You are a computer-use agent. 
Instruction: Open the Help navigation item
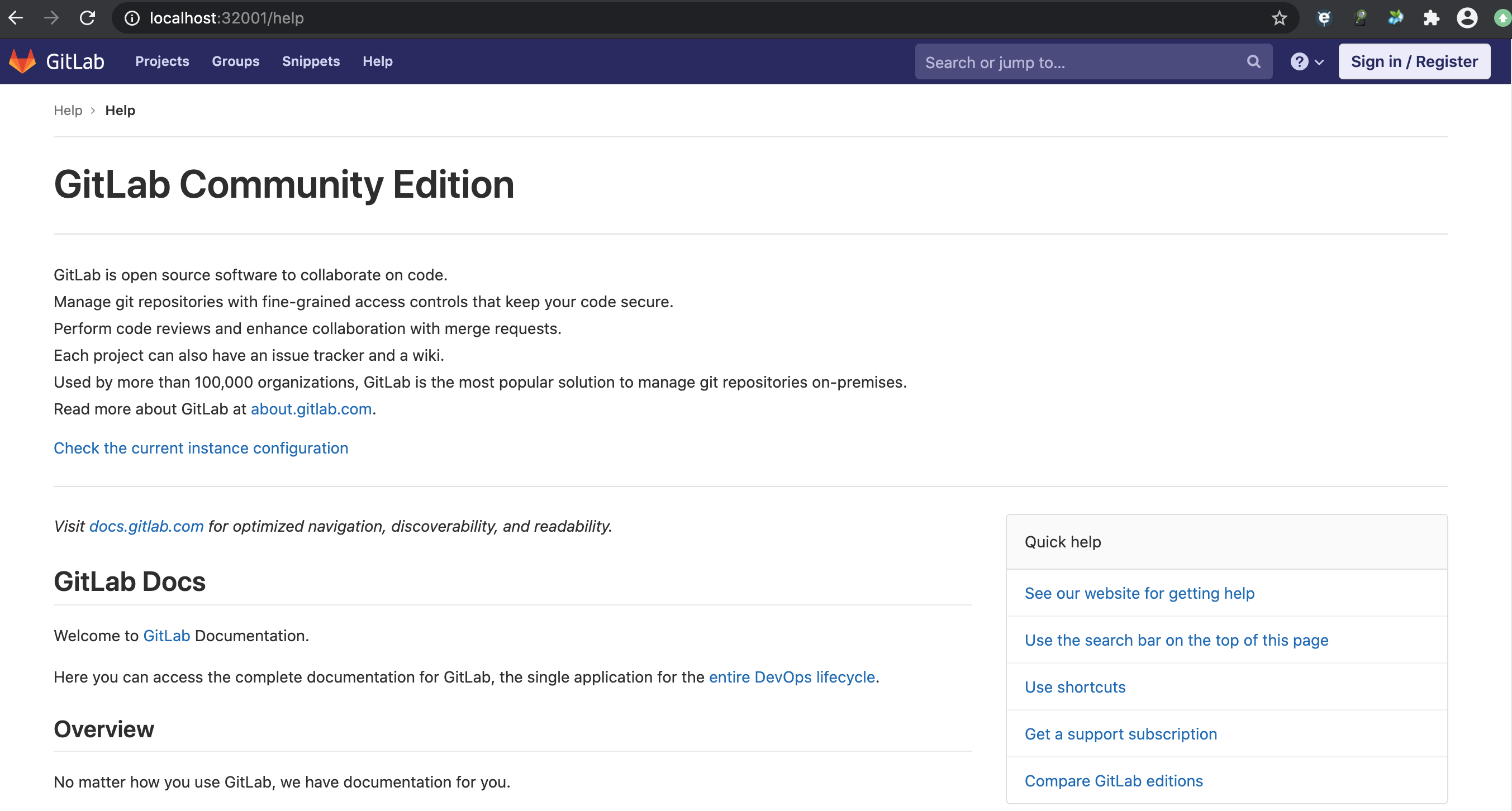coord(377,61)
